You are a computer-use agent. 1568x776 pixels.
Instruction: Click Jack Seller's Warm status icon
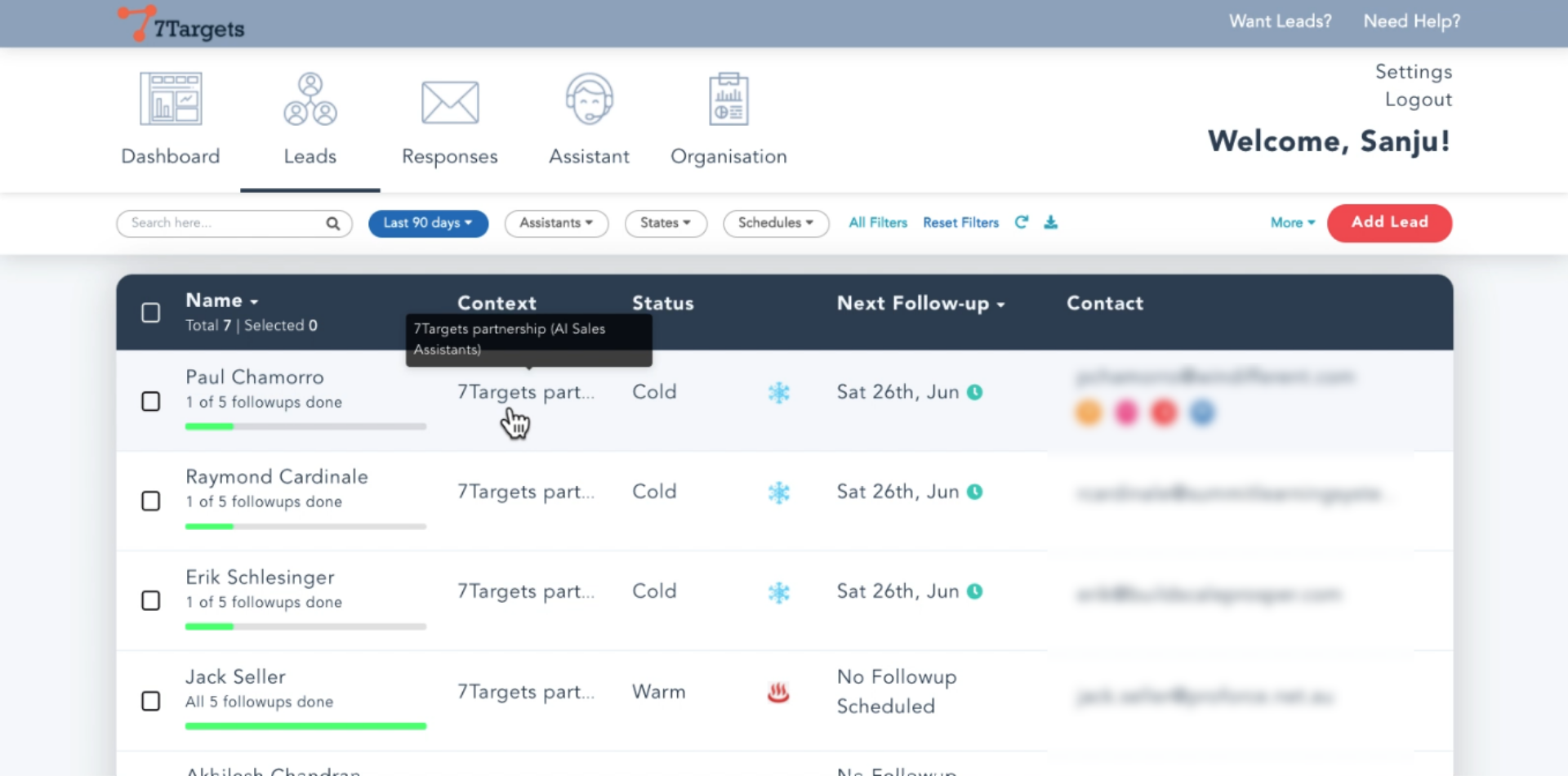coord(778,693)
